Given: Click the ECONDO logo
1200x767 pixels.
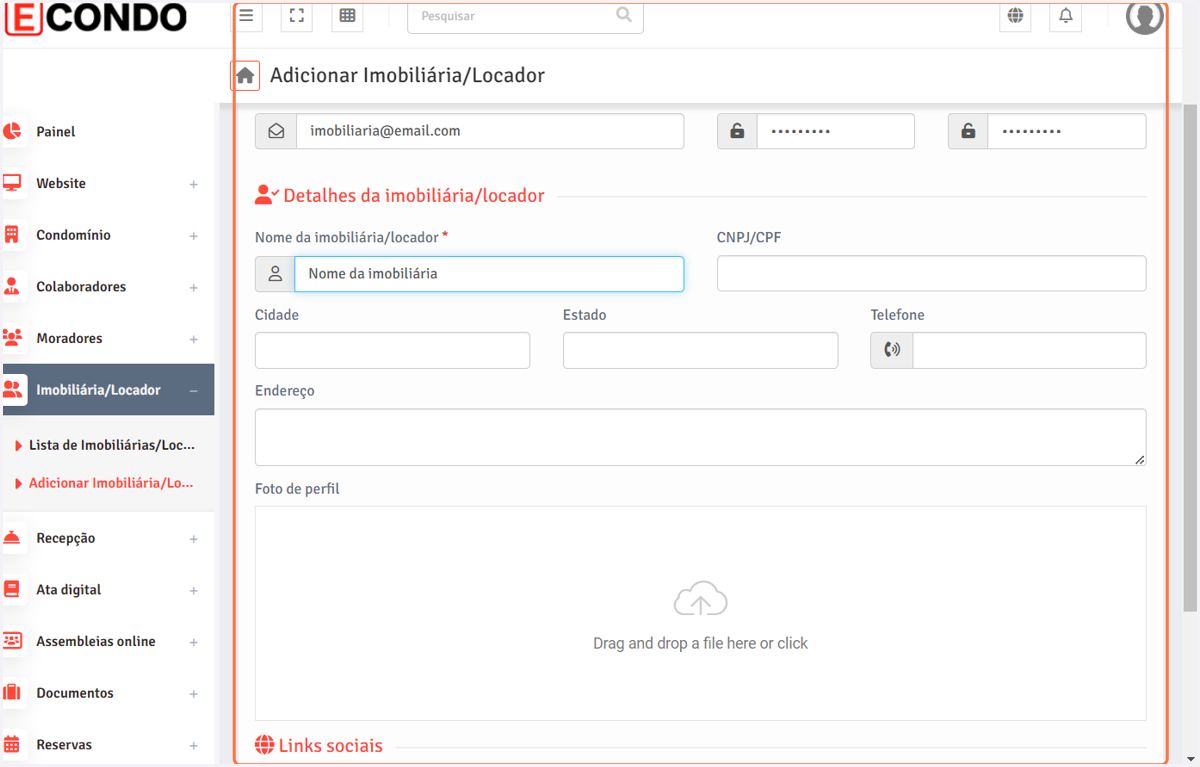Looking at the screenshot, I should [96, 18].
